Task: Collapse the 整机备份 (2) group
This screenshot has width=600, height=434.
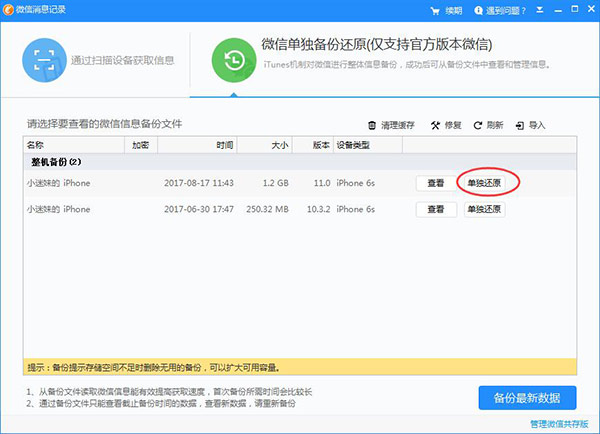Action: point(300,162)
